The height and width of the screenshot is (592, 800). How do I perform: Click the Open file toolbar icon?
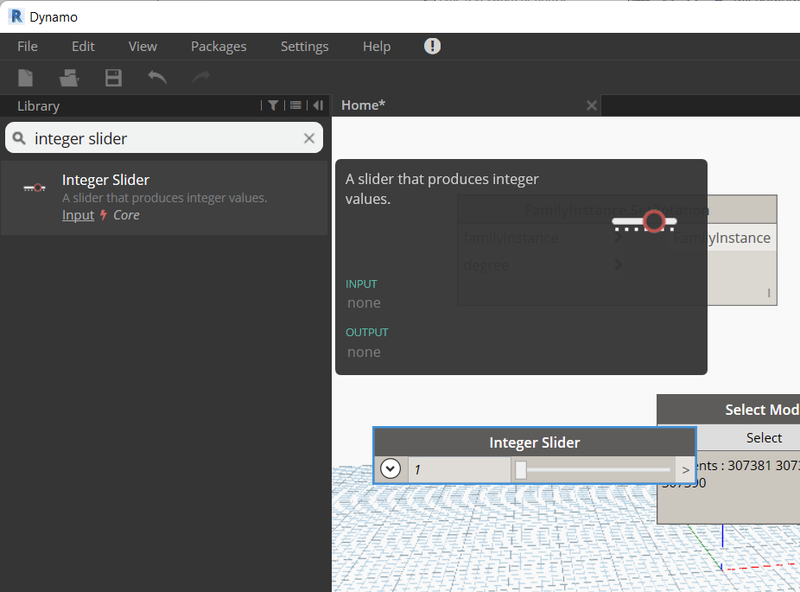coord(69,78)
